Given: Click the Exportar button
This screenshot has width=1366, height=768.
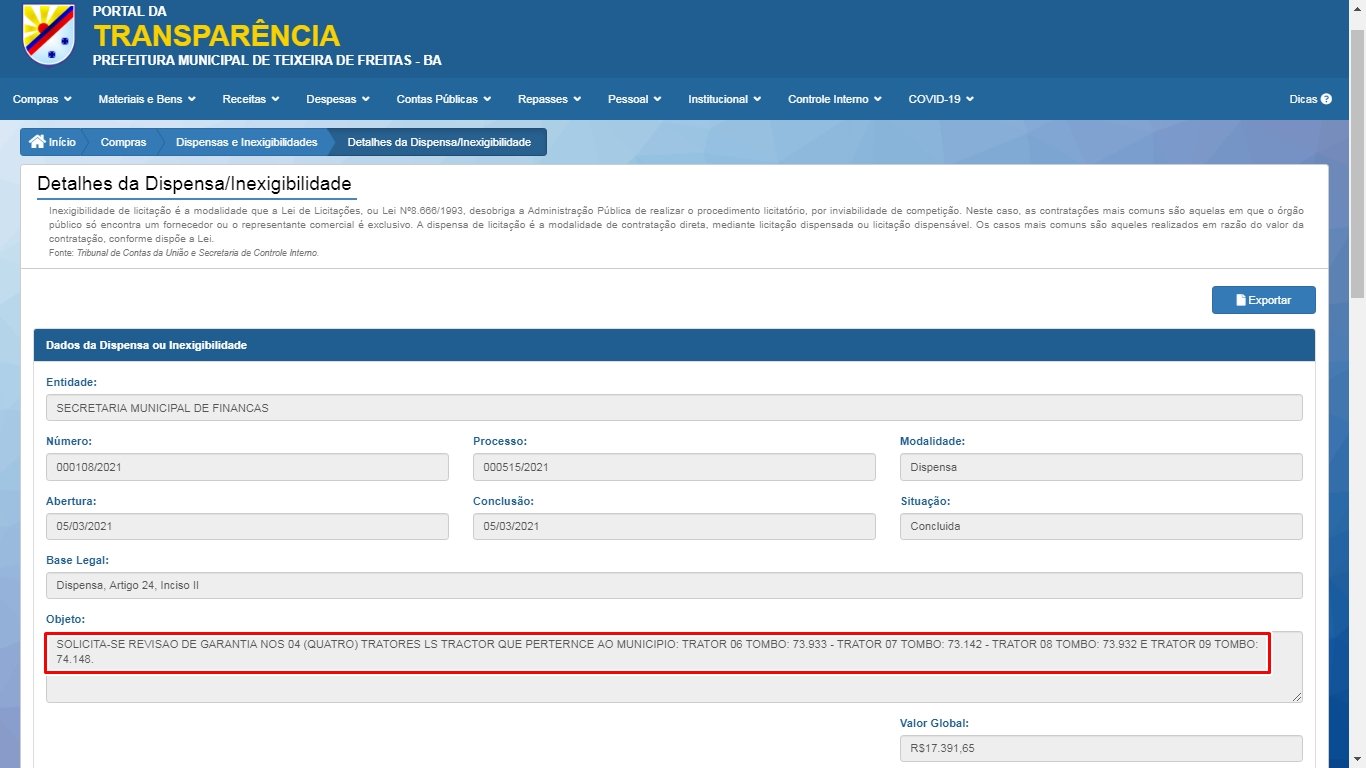Looking at the screenshot, I should click(x=1263, y=300).
